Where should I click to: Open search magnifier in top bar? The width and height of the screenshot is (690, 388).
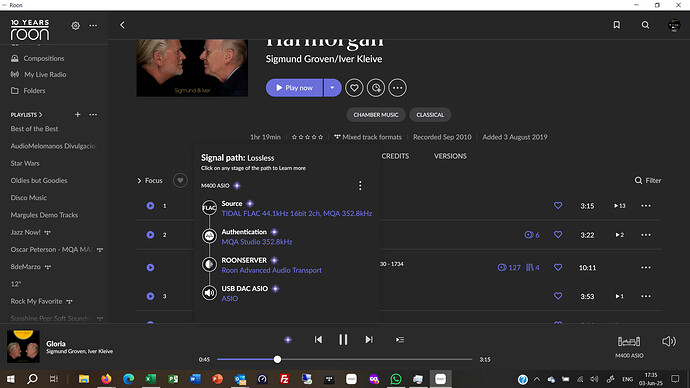(x=645, y=25)
